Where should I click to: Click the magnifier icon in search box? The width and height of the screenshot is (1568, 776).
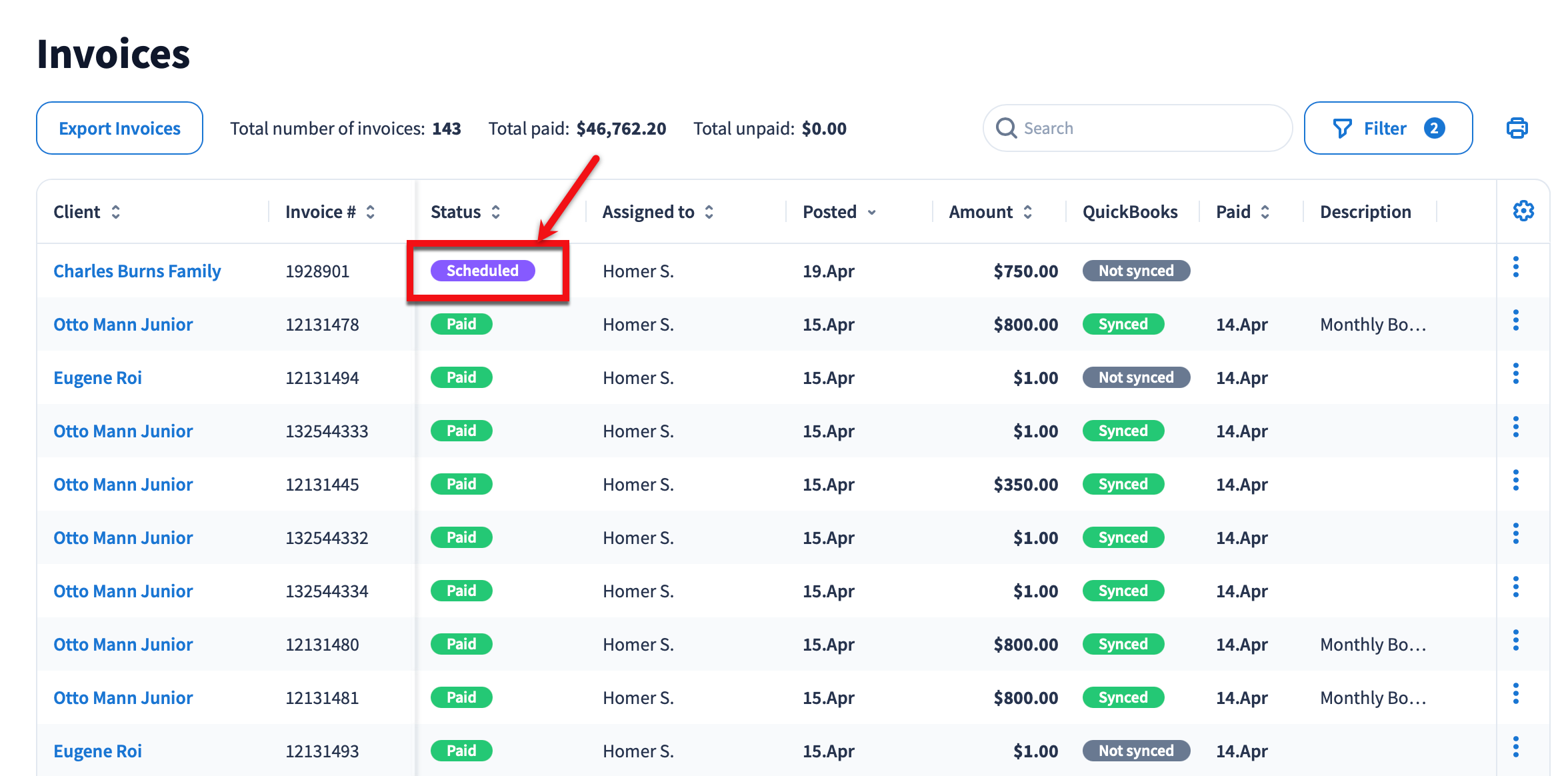(x=1006, y=128)
